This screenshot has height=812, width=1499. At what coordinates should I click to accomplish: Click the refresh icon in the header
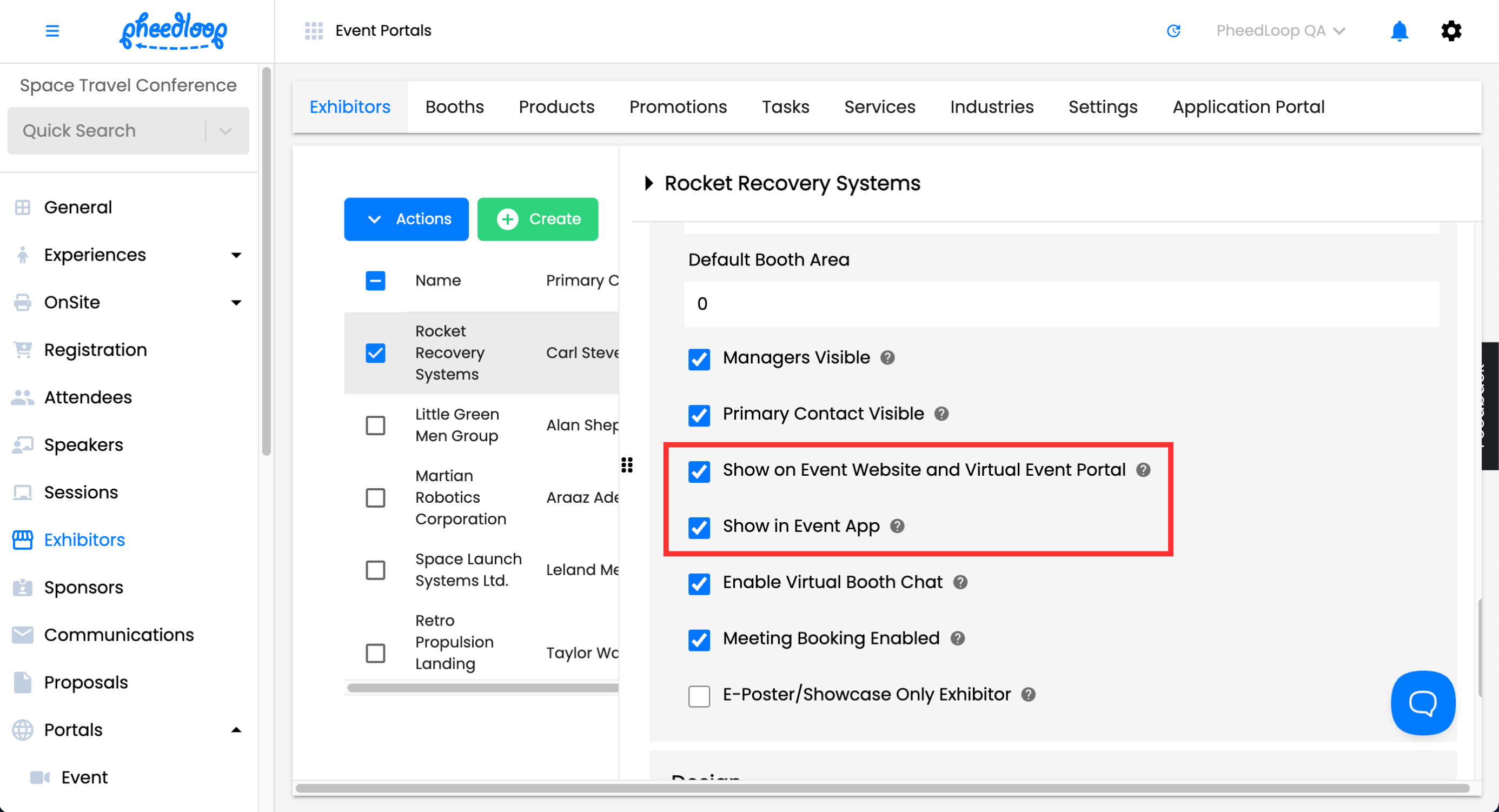(x=1173, y=31)
